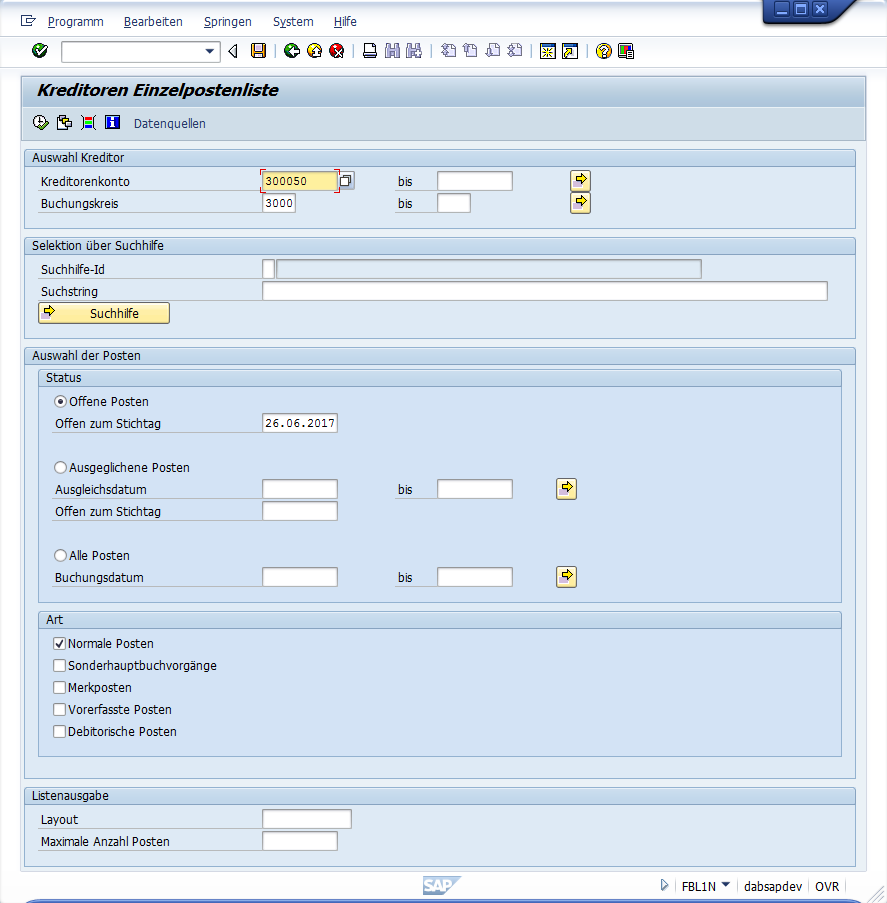
Task: Click the Get Variant icon
Action: 65,123
